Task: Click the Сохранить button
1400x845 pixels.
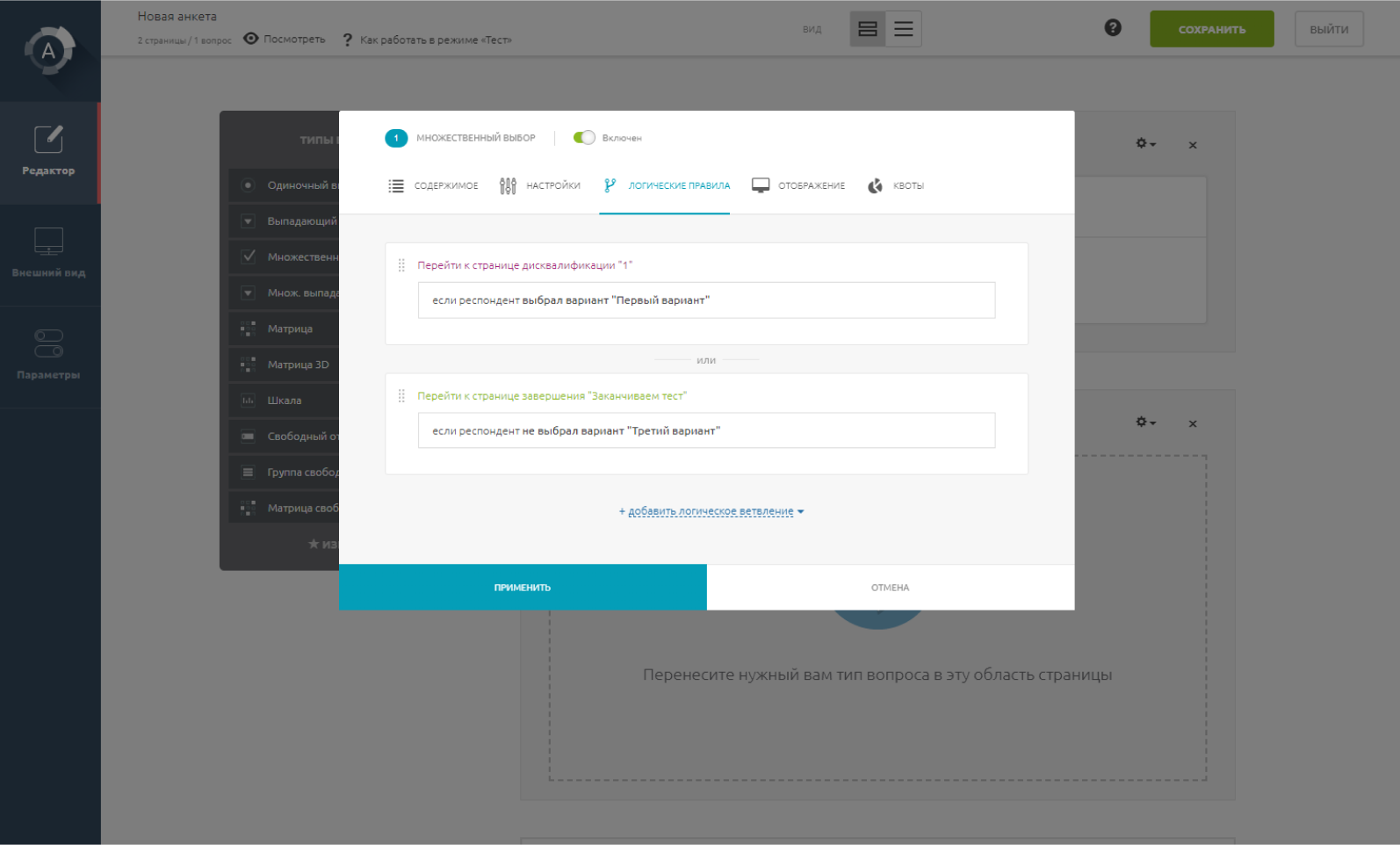Action: [x=1211, y=30]
